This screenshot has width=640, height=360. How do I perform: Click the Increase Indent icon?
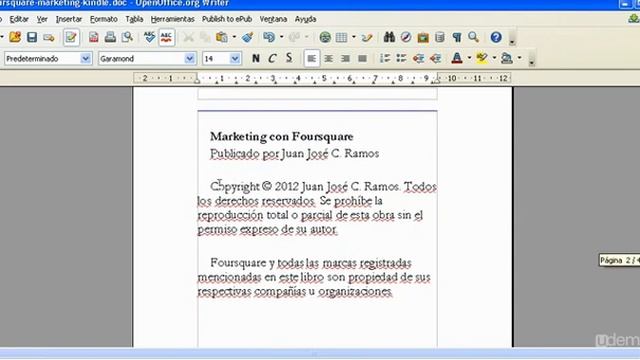coord(435,58)
